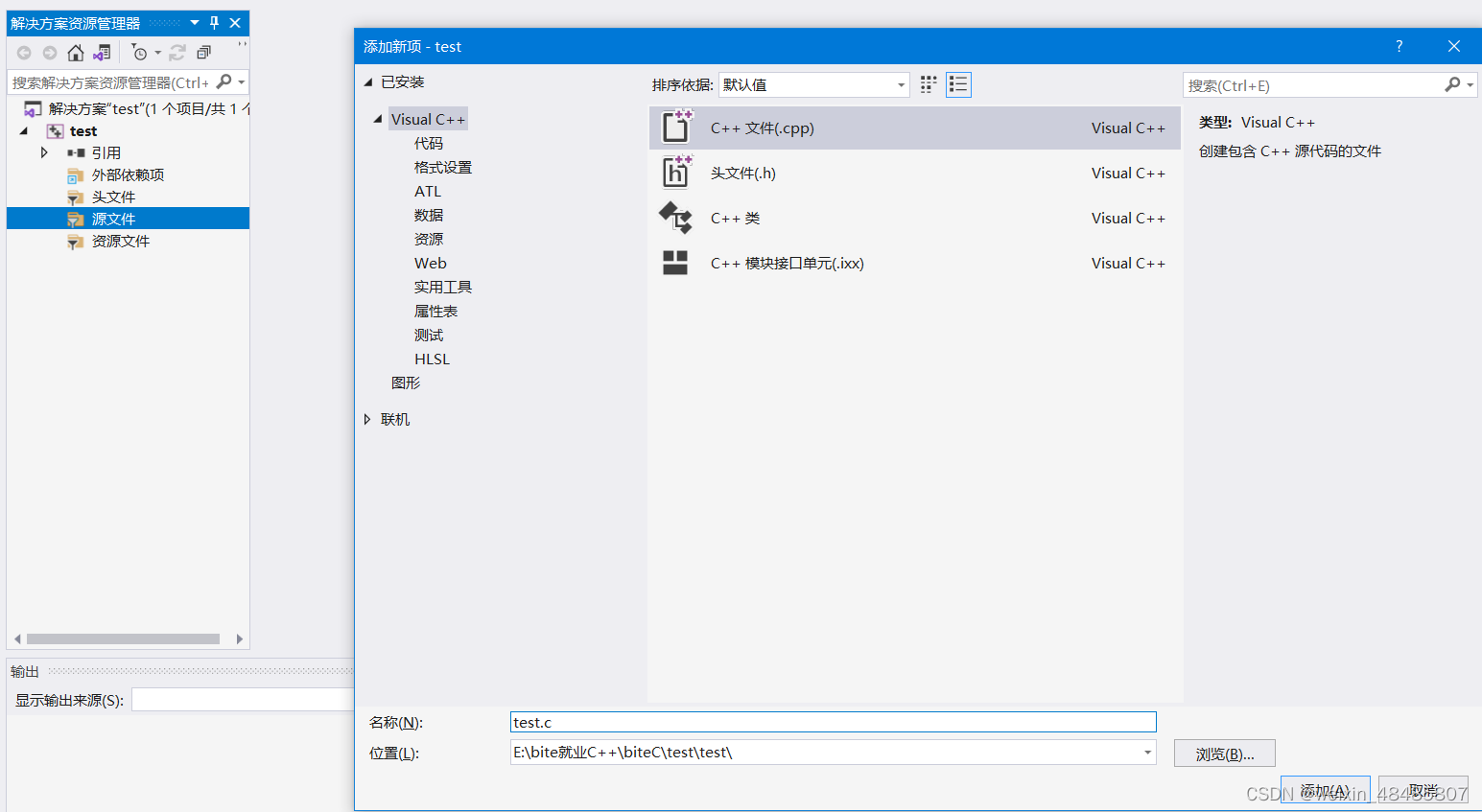The height and width of the screenshot is (812, 1482).
Task: Select ATL category
Action: (428, 191)
